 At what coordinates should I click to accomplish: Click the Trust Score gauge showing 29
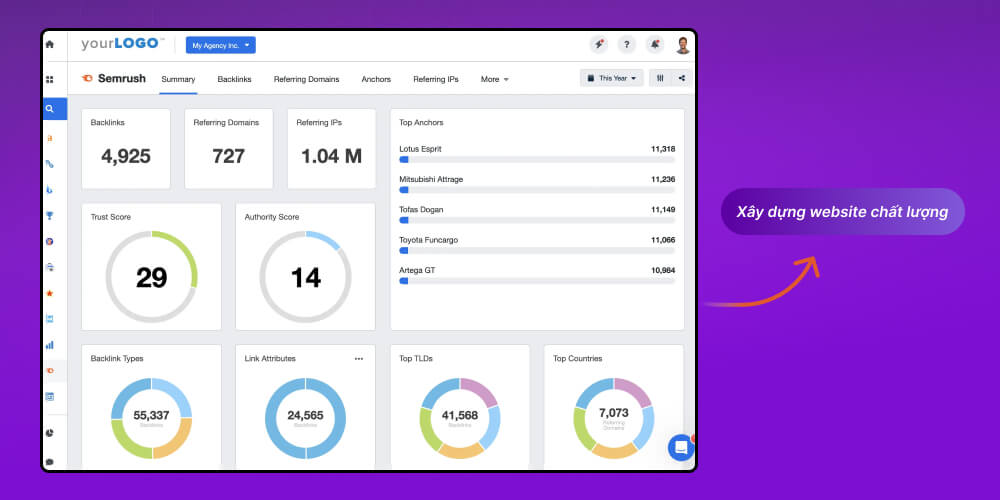click(151, 277)
